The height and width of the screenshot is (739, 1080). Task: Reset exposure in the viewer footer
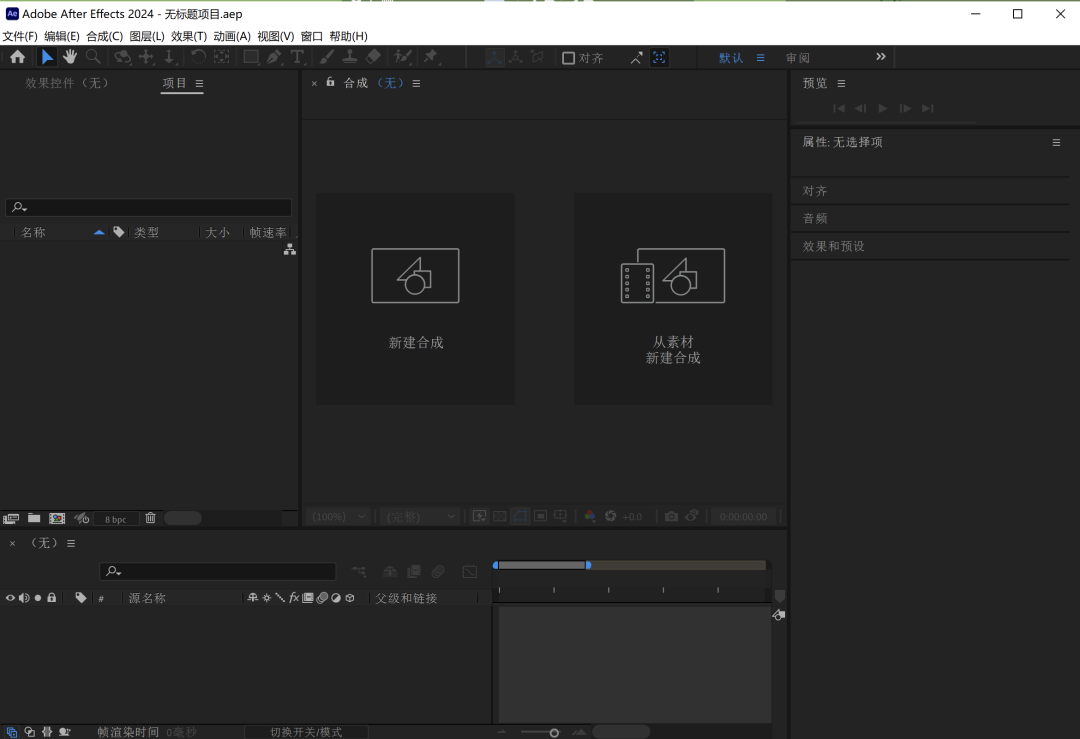click(x=610, y=516)
